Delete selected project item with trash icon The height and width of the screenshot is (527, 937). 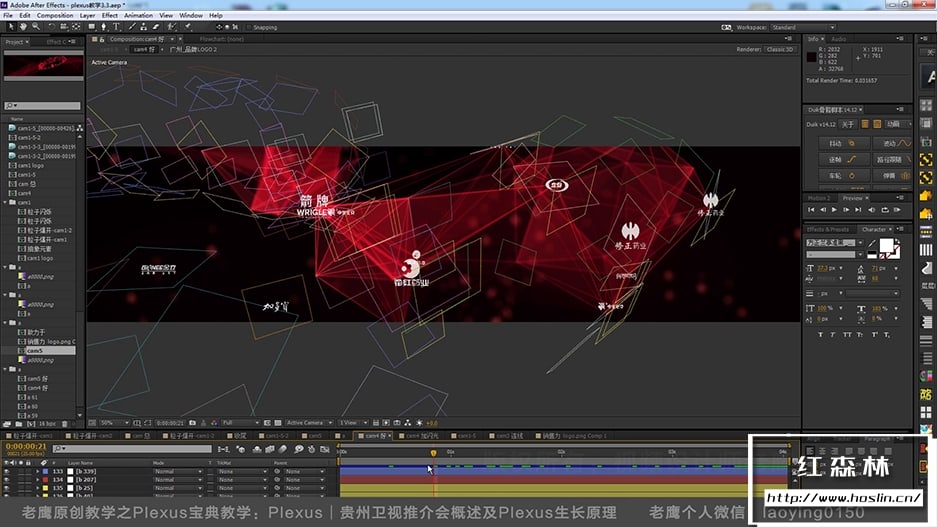point(65,424)
